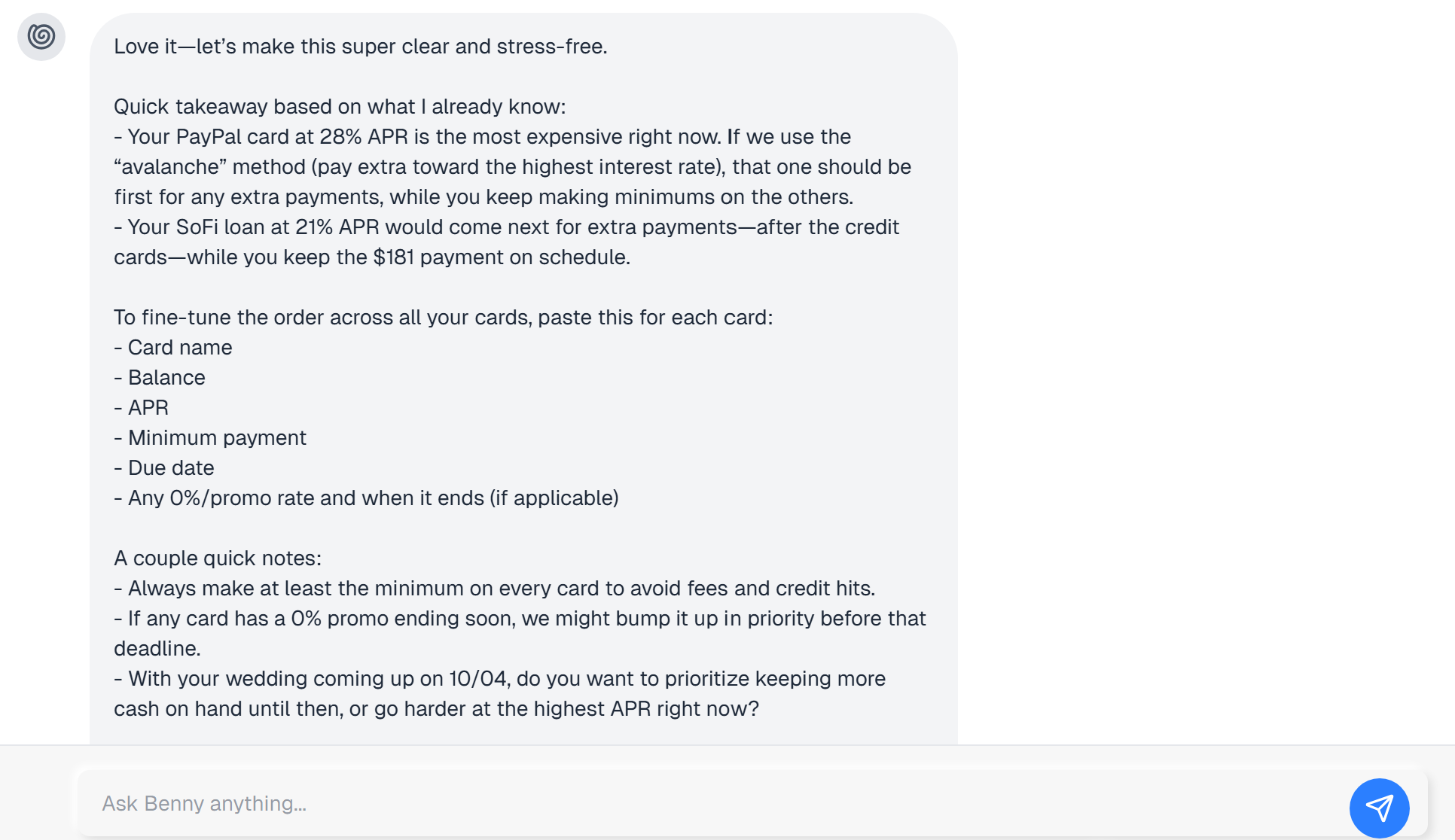This screenshot has height=840, width=1455.
Task: Click the 'Always make at least the minimum' note
Action: tap(495, 589)
